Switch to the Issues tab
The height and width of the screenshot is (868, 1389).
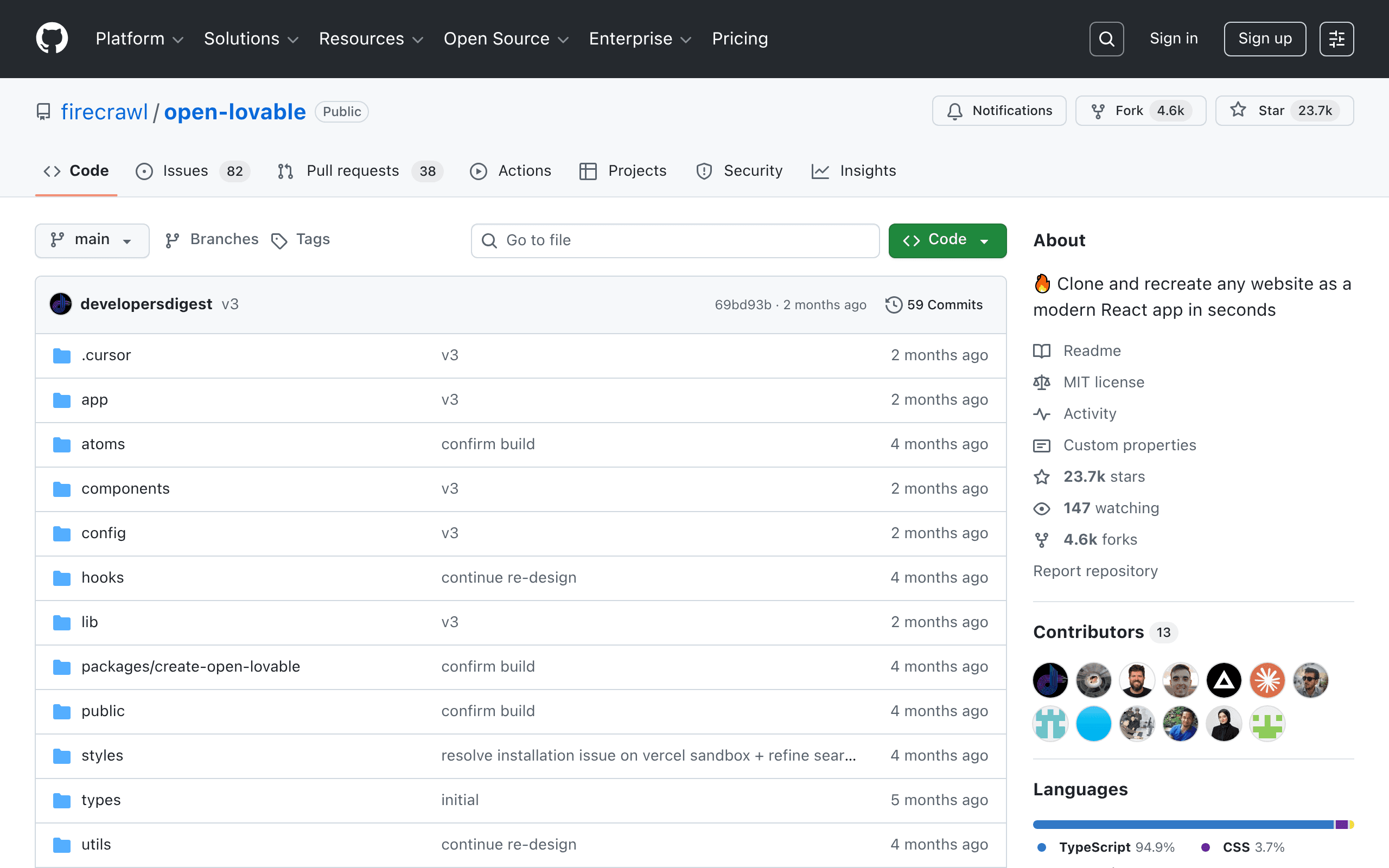click(x=192, y=171)
